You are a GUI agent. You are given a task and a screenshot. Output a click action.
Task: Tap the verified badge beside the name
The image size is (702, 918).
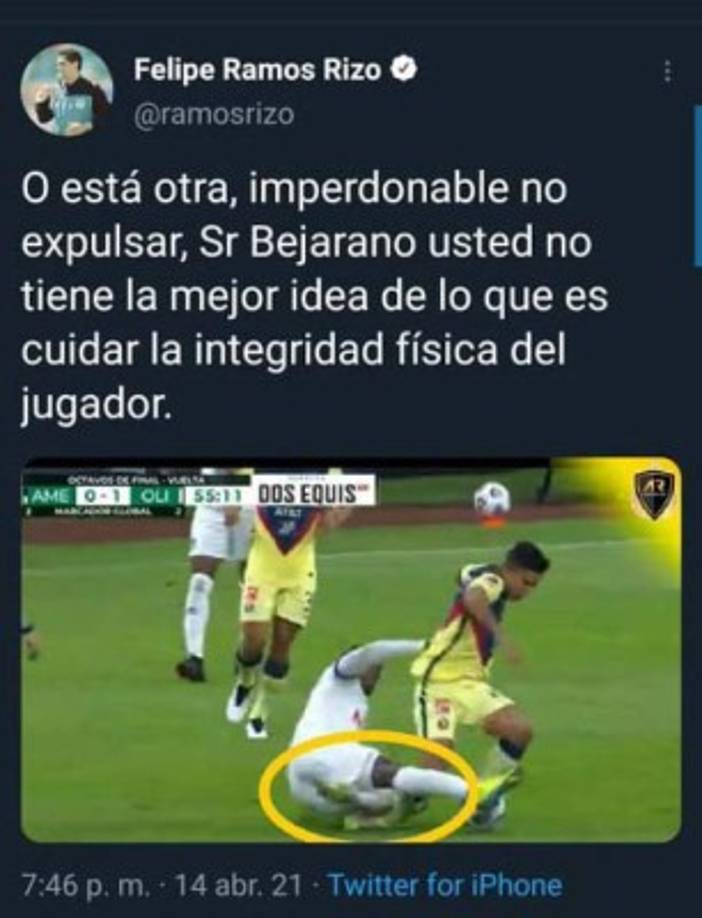[404, 70]
